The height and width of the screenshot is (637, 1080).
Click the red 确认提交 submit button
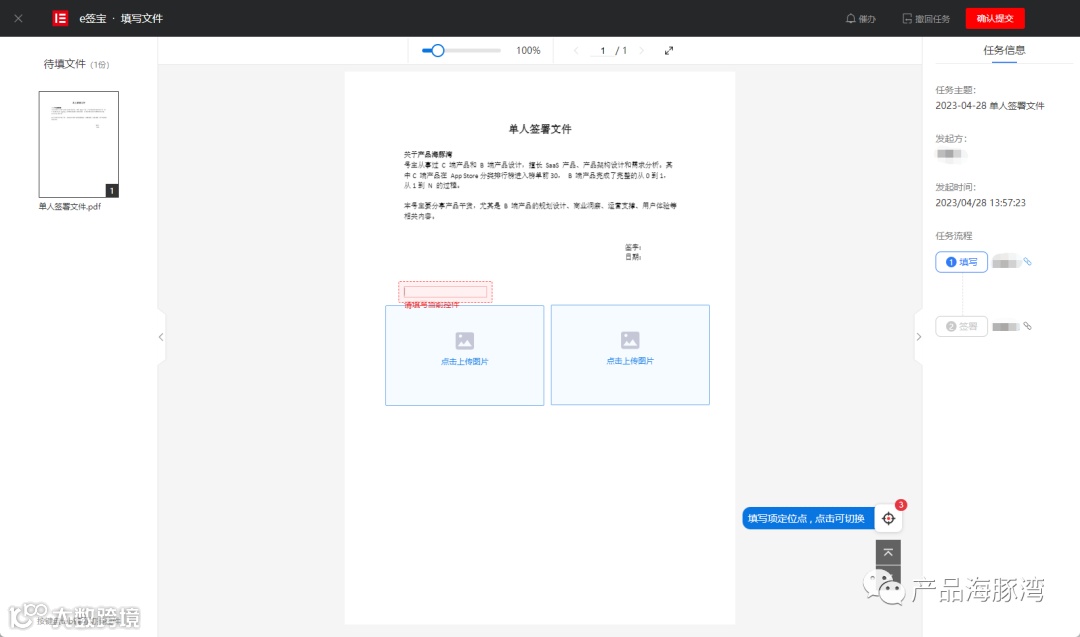point(995,19)
